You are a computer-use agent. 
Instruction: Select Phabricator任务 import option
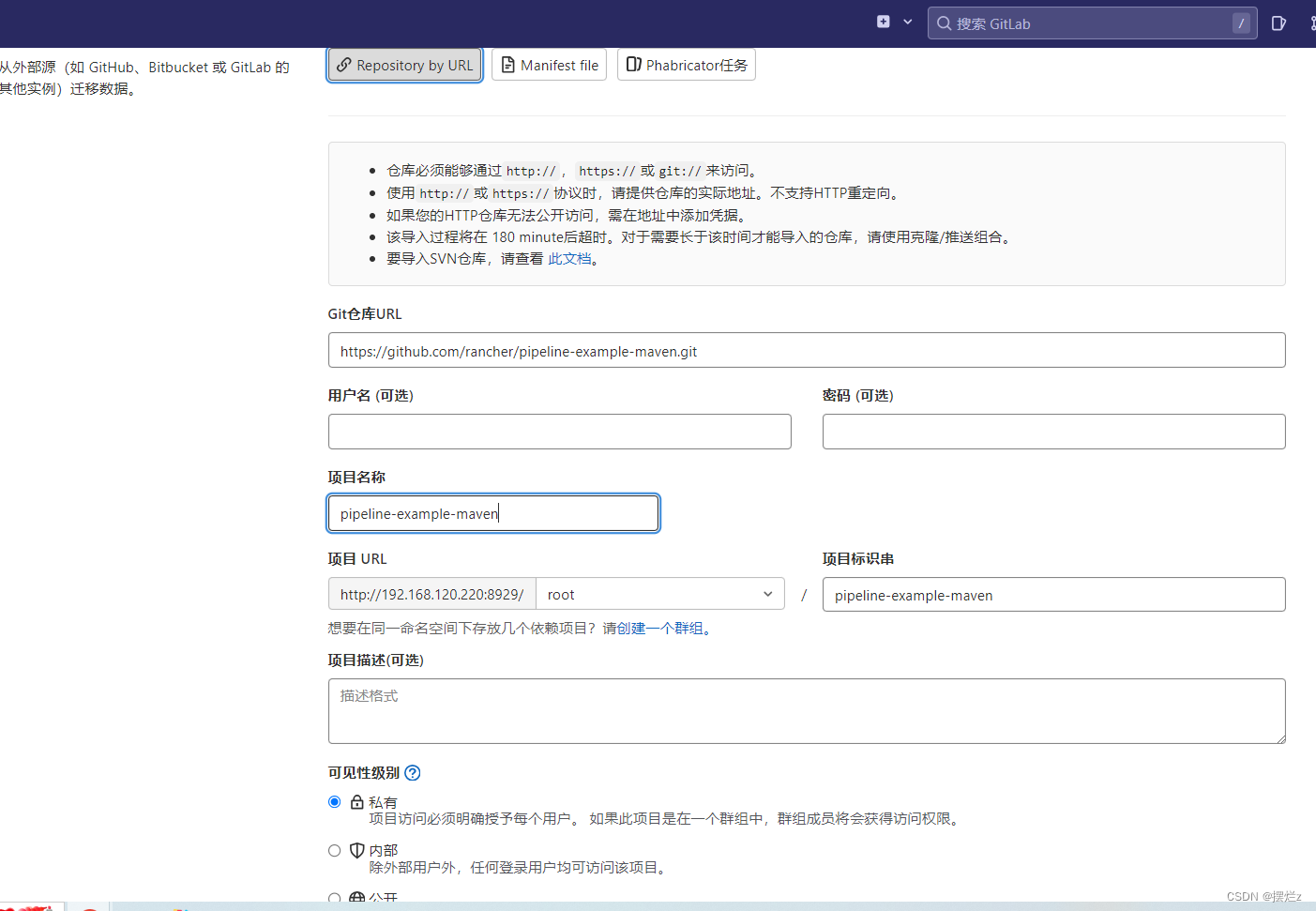(x=687, y=65)
